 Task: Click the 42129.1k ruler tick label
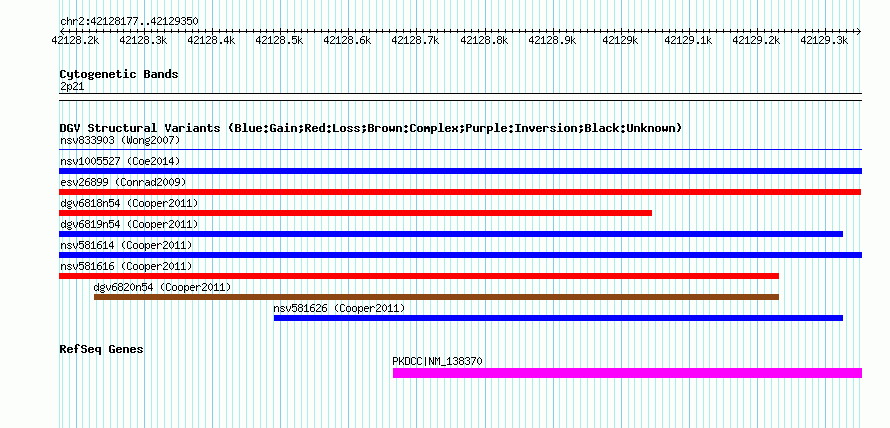[x=688, y=40]
